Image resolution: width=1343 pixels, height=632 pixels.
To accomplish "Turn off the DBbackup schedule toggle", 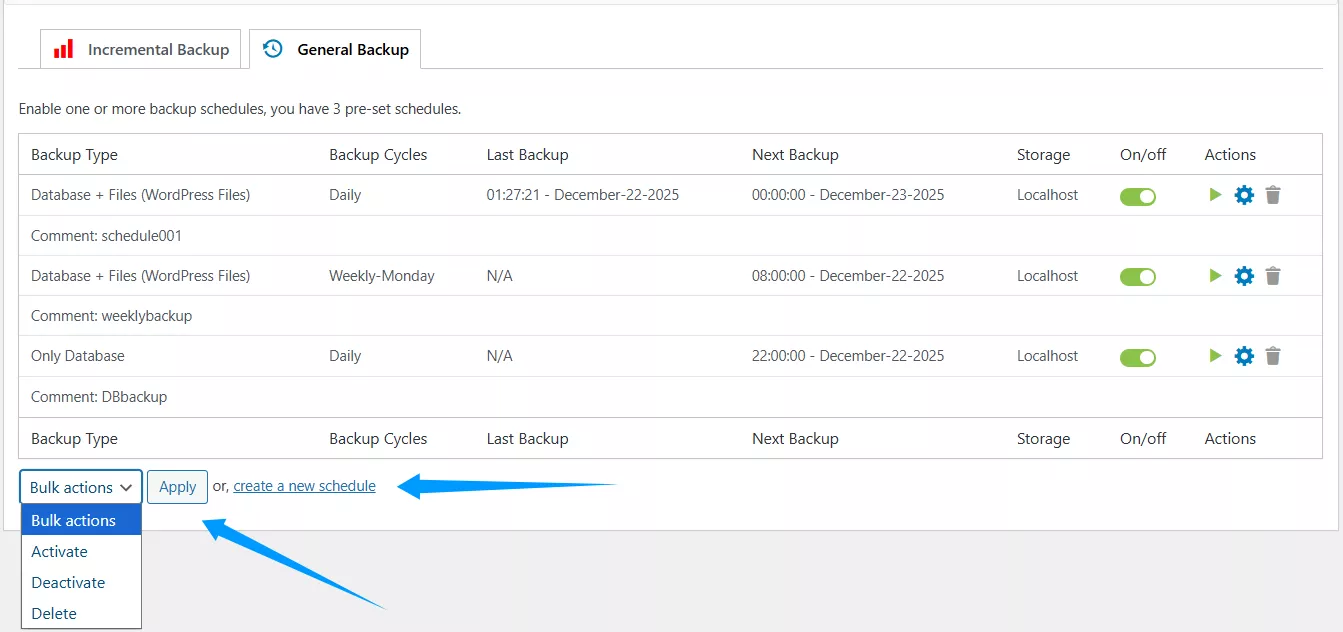I will coord(1137,355).
